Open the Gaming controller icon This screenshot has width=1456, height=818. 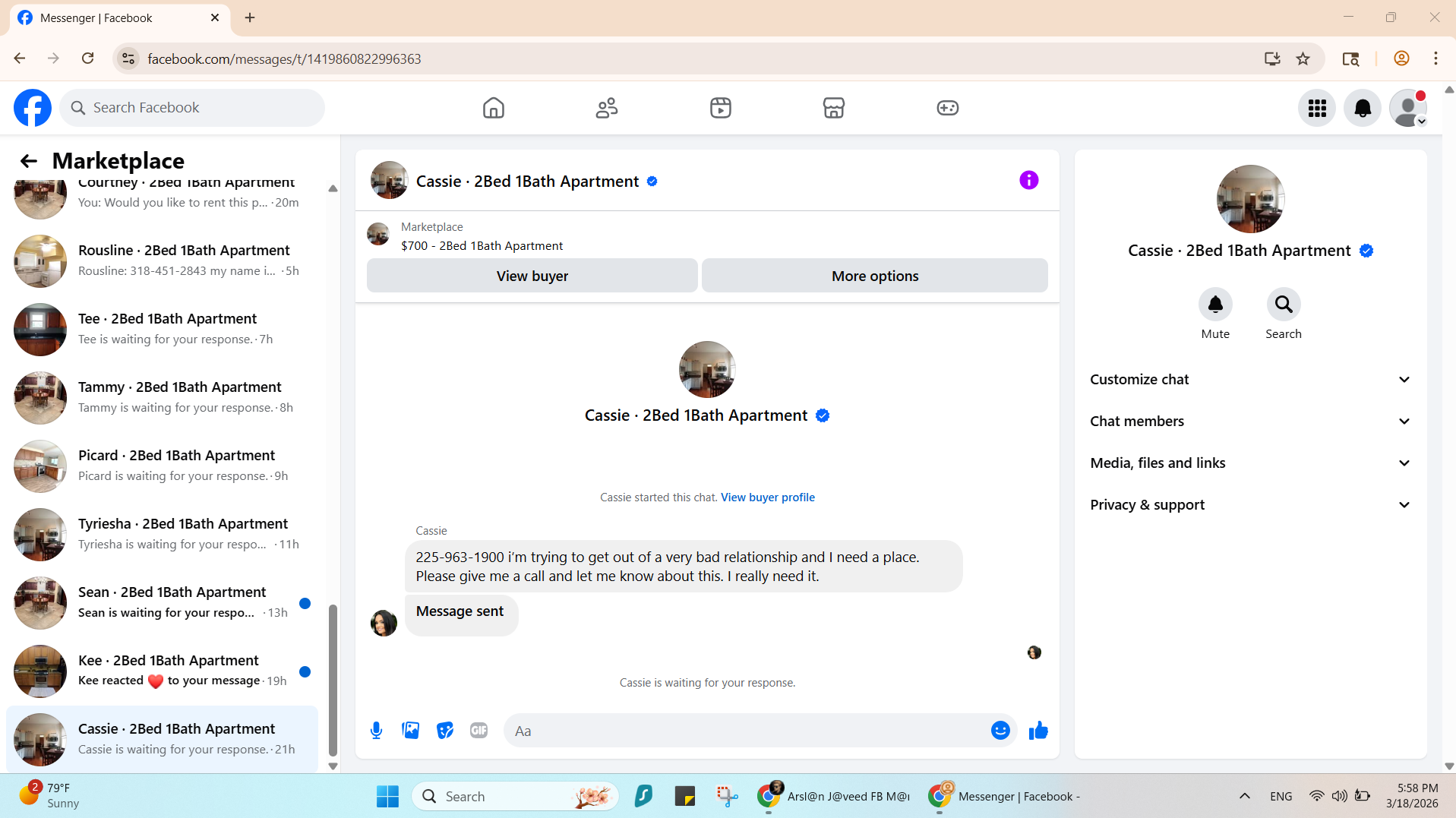point(948,108)
